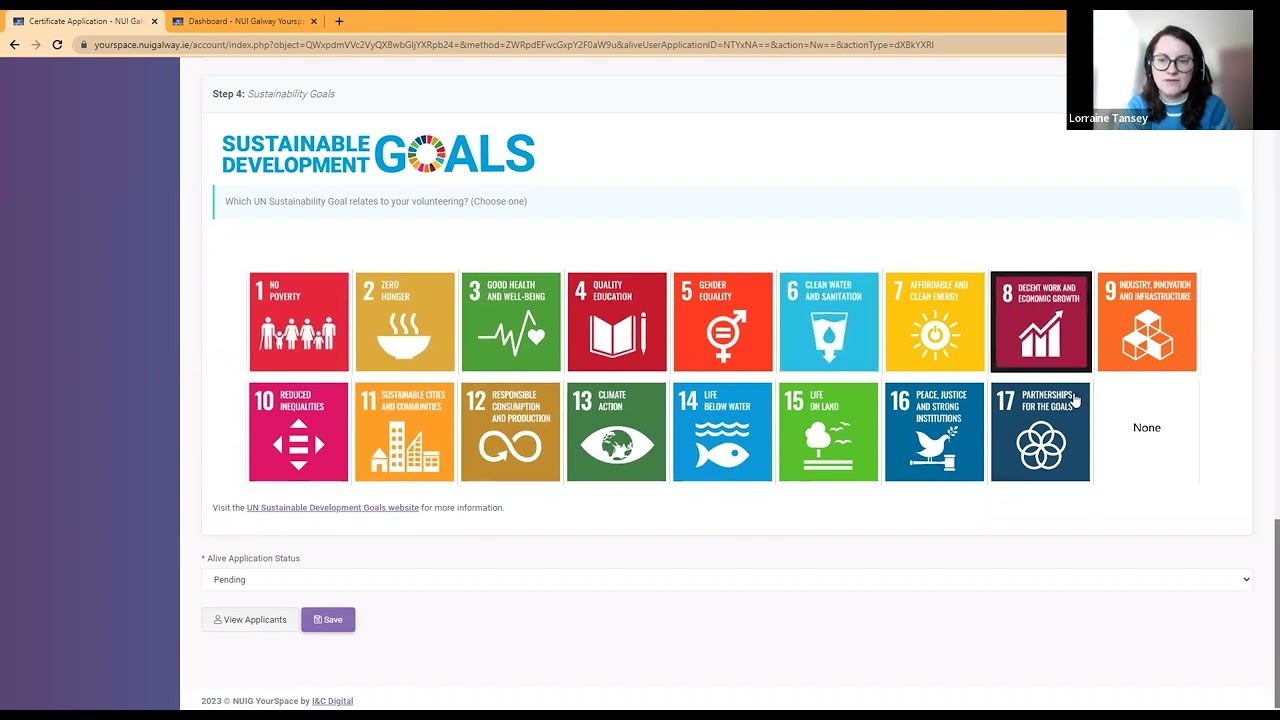Select Quality Education goal 4
This screenshot has height=720, width=1280.
(x=617, y=322)
